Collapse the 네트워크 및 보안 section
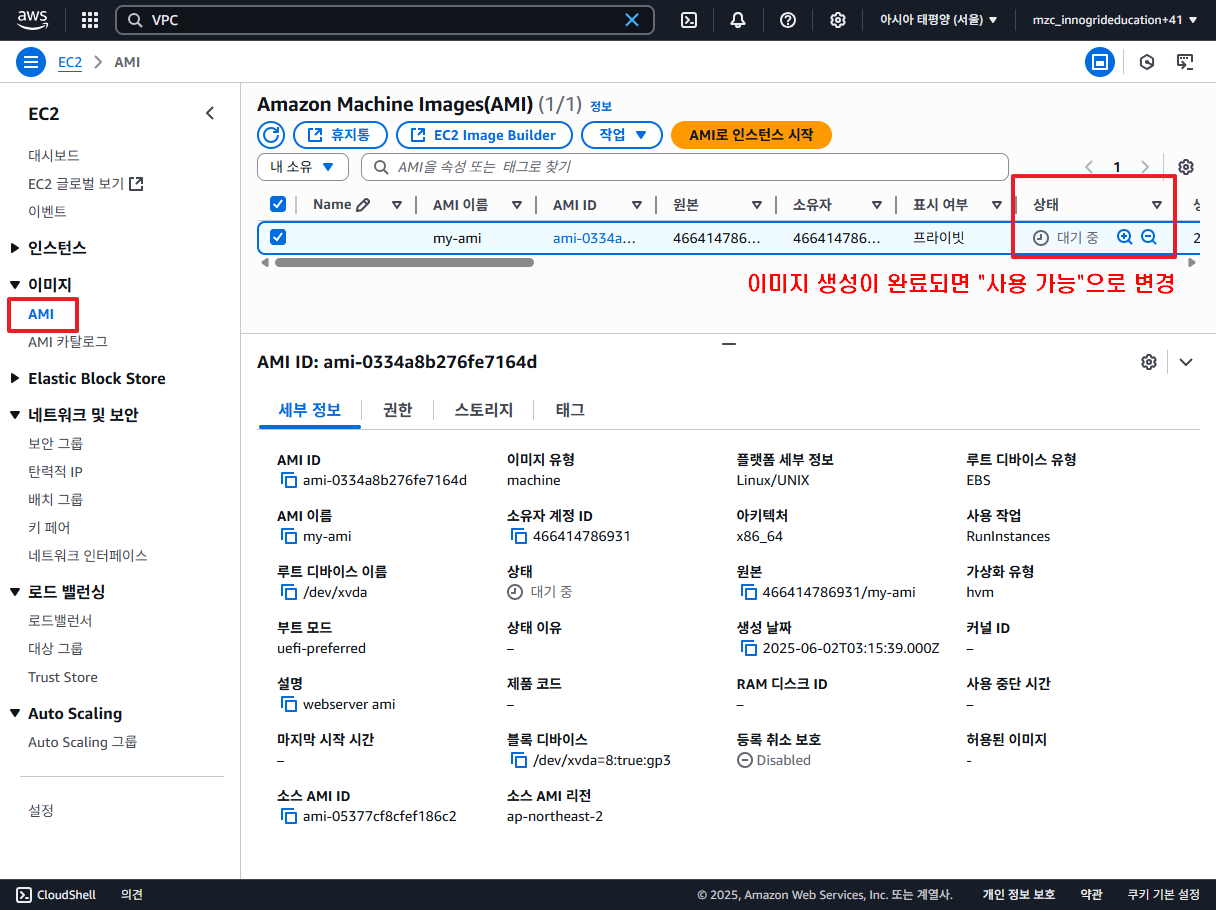This screenshot has width=1216, height=910. pyautogui.click(x=15, y=415)
